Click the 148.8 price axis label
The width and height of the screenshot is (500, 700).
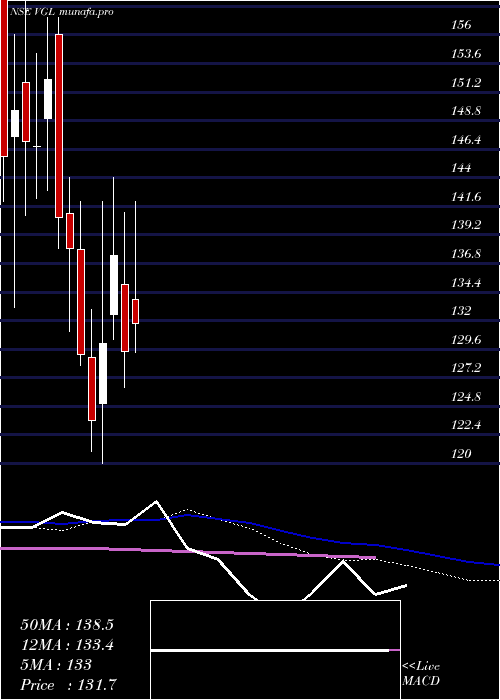point(466,111)
